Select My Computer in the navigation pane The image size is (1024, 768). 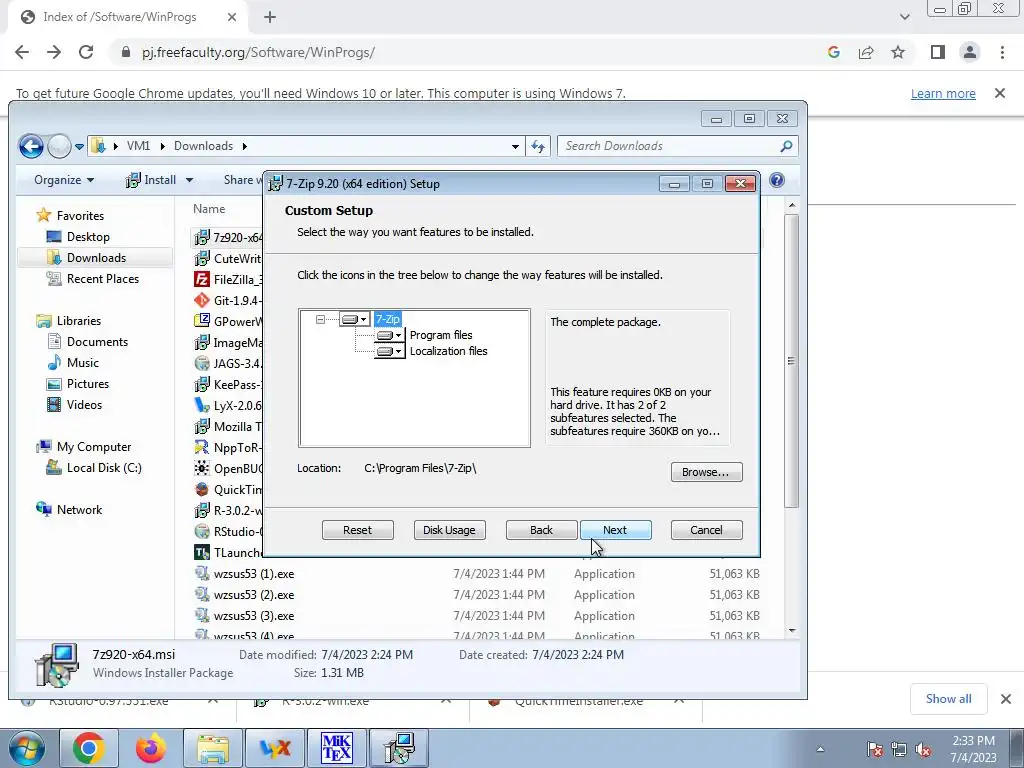93,447
